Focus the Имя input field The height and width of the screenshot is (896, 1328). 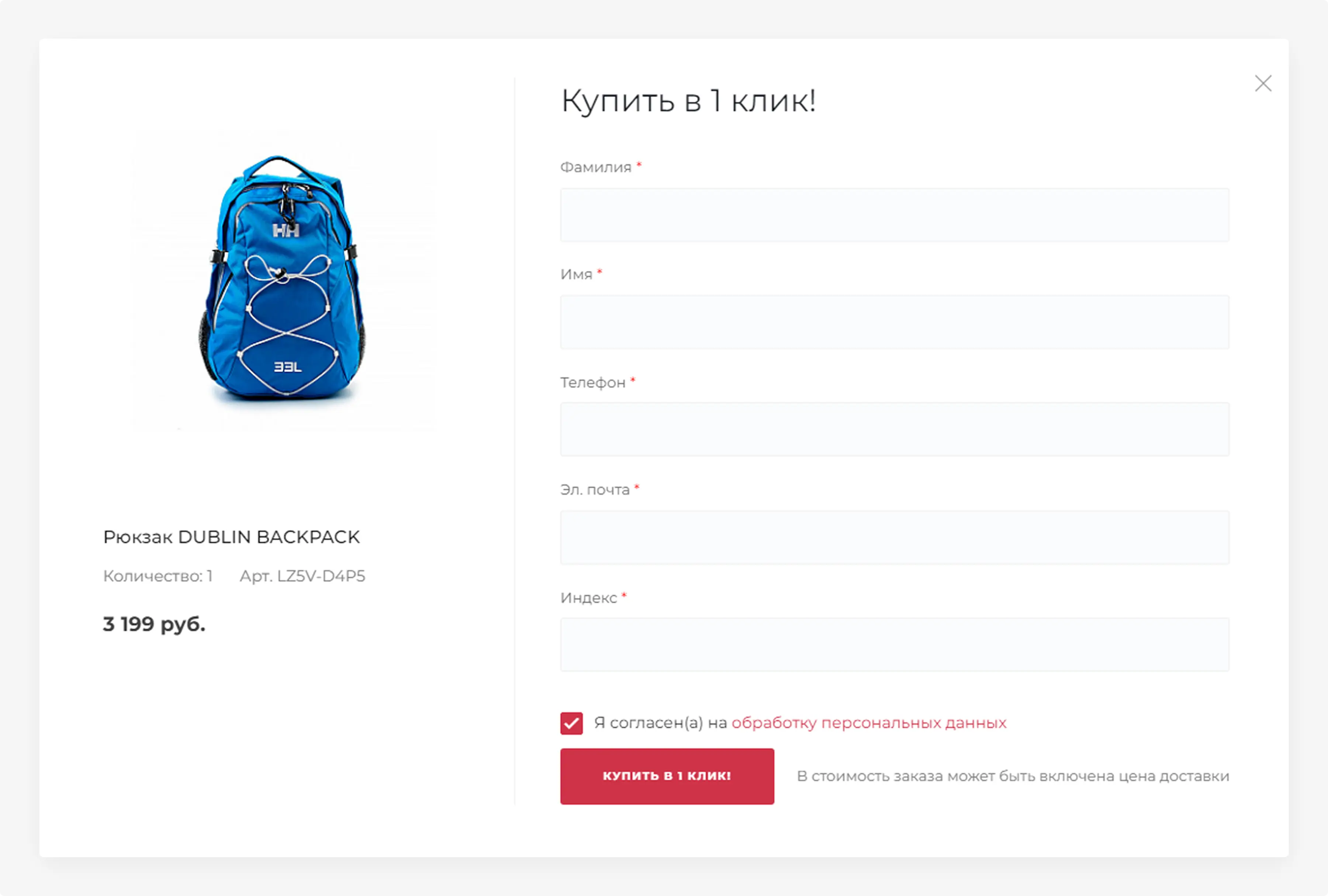(894, 322)
